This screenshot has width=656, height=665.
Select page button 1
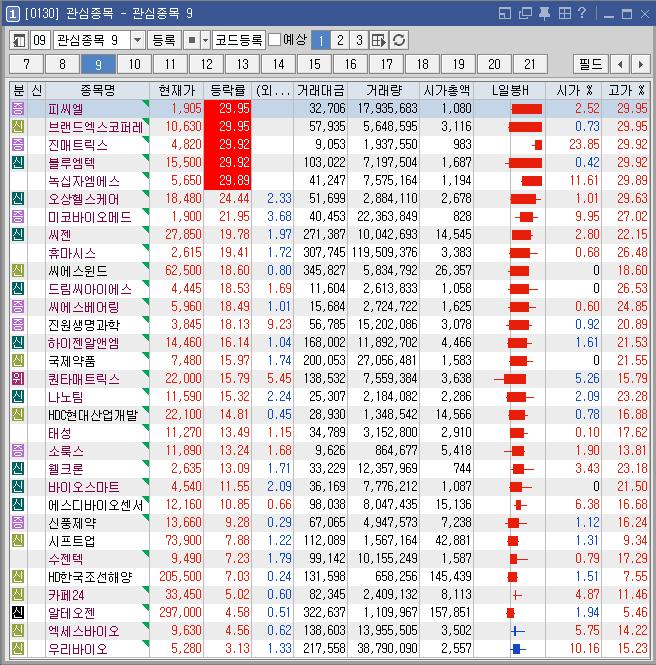coord(321,40)
